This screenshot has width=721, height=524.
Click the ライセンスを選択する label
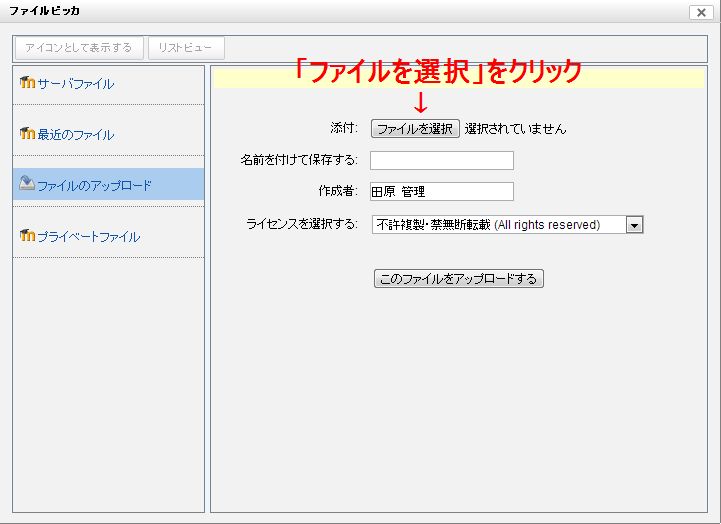301,224
